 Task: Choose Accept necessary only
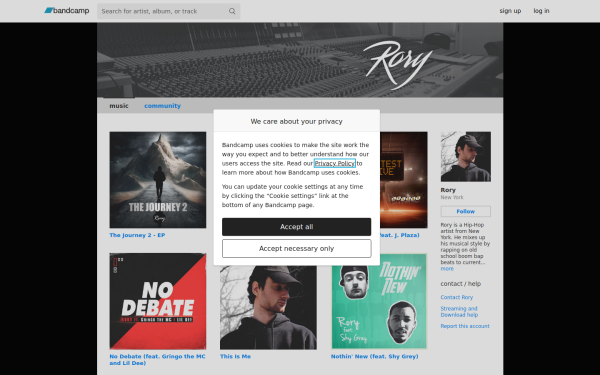coord(297,249)
